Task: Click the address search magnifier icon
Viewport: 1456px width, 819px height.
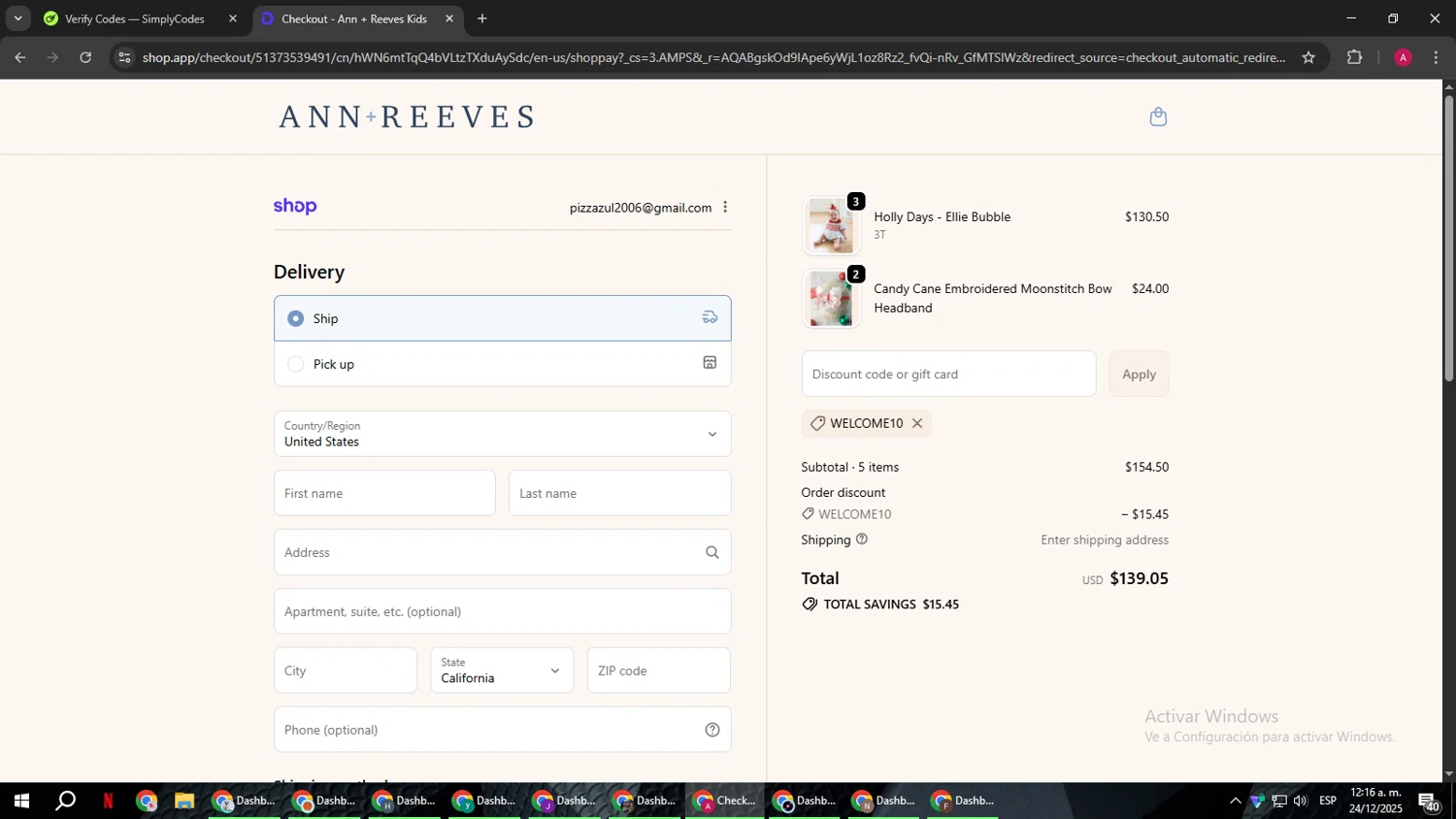Action: (x=711, y=552)
